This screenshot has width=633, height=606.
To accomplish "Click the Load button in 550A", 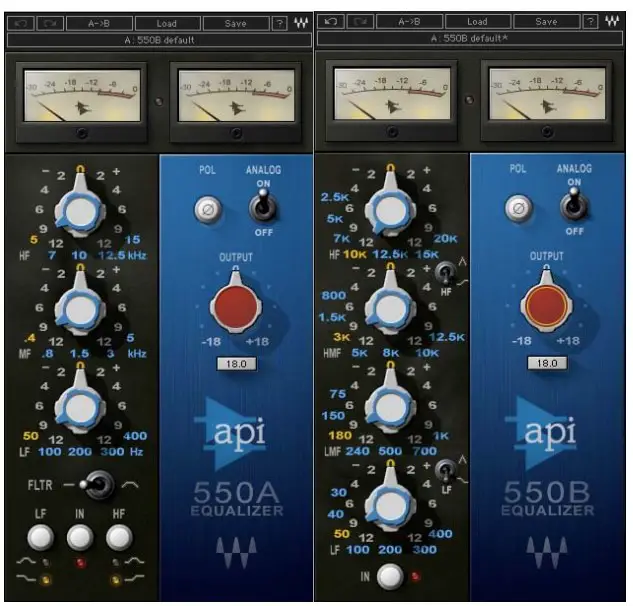I will [167, 23].
